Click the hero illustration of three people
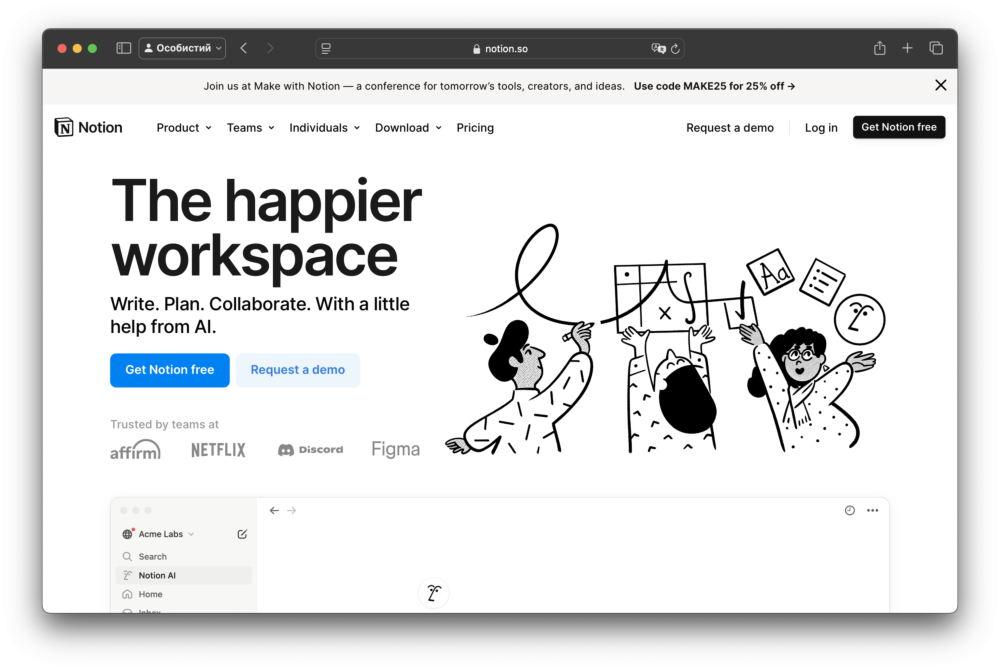The height and width of the screenshot is (669, 1000). click(666, 339)
